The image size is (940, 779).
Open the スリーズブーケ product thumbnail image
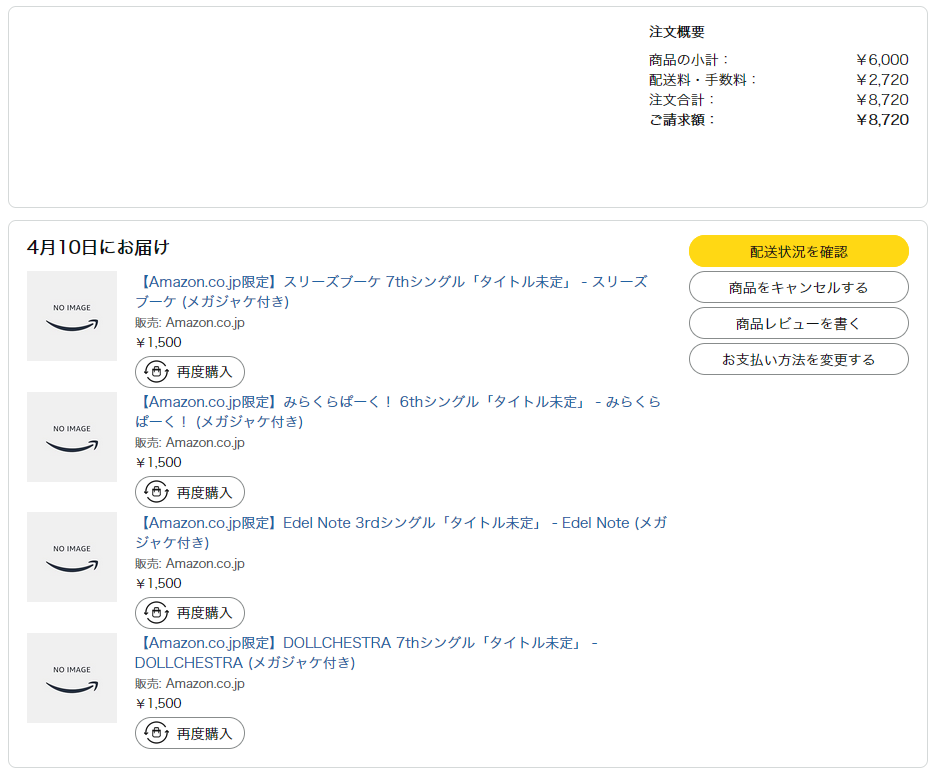[x=72, y=316]
